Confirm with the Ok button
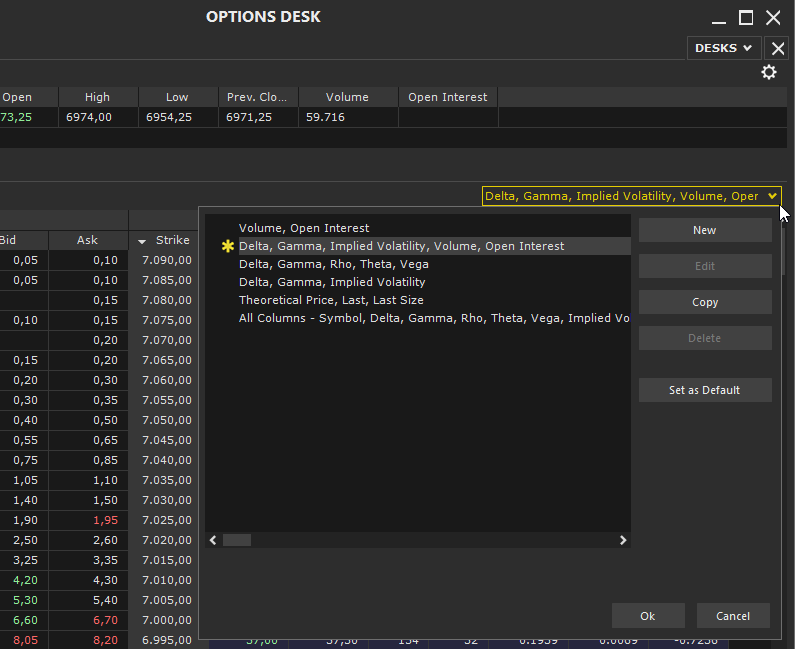Viewport: 795px width, 649px height. (647, 616)
